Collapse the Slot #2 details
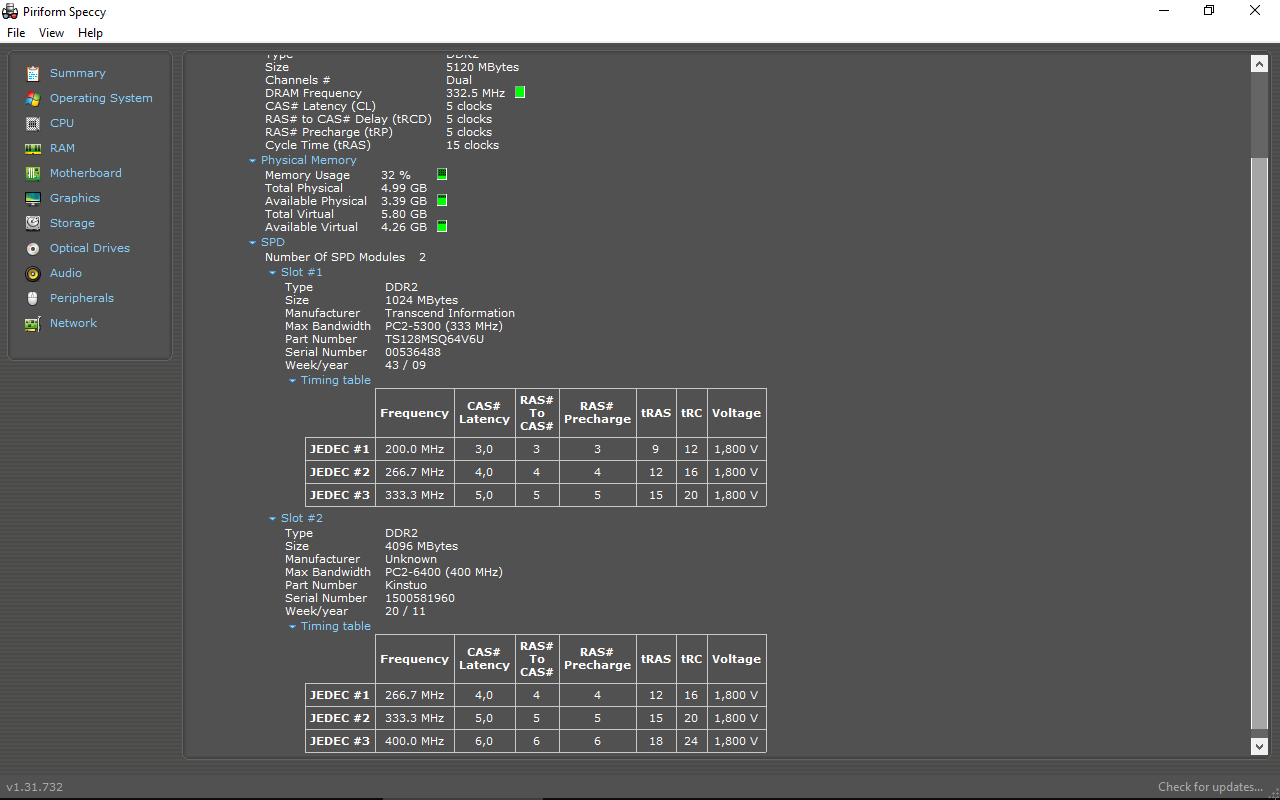The image size is (1280, 800). [x=272, y=519]
